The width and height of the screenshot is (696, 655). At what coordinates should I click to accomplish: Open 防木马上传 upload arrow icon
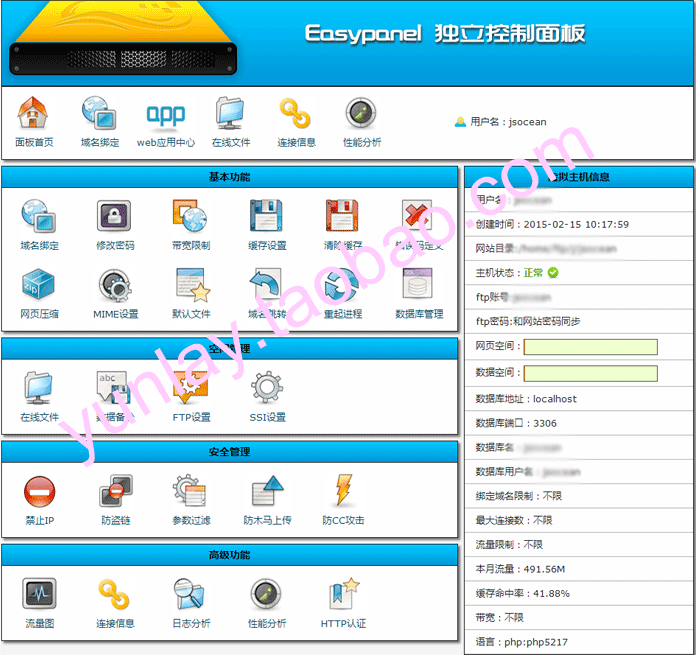click(268, 491)
